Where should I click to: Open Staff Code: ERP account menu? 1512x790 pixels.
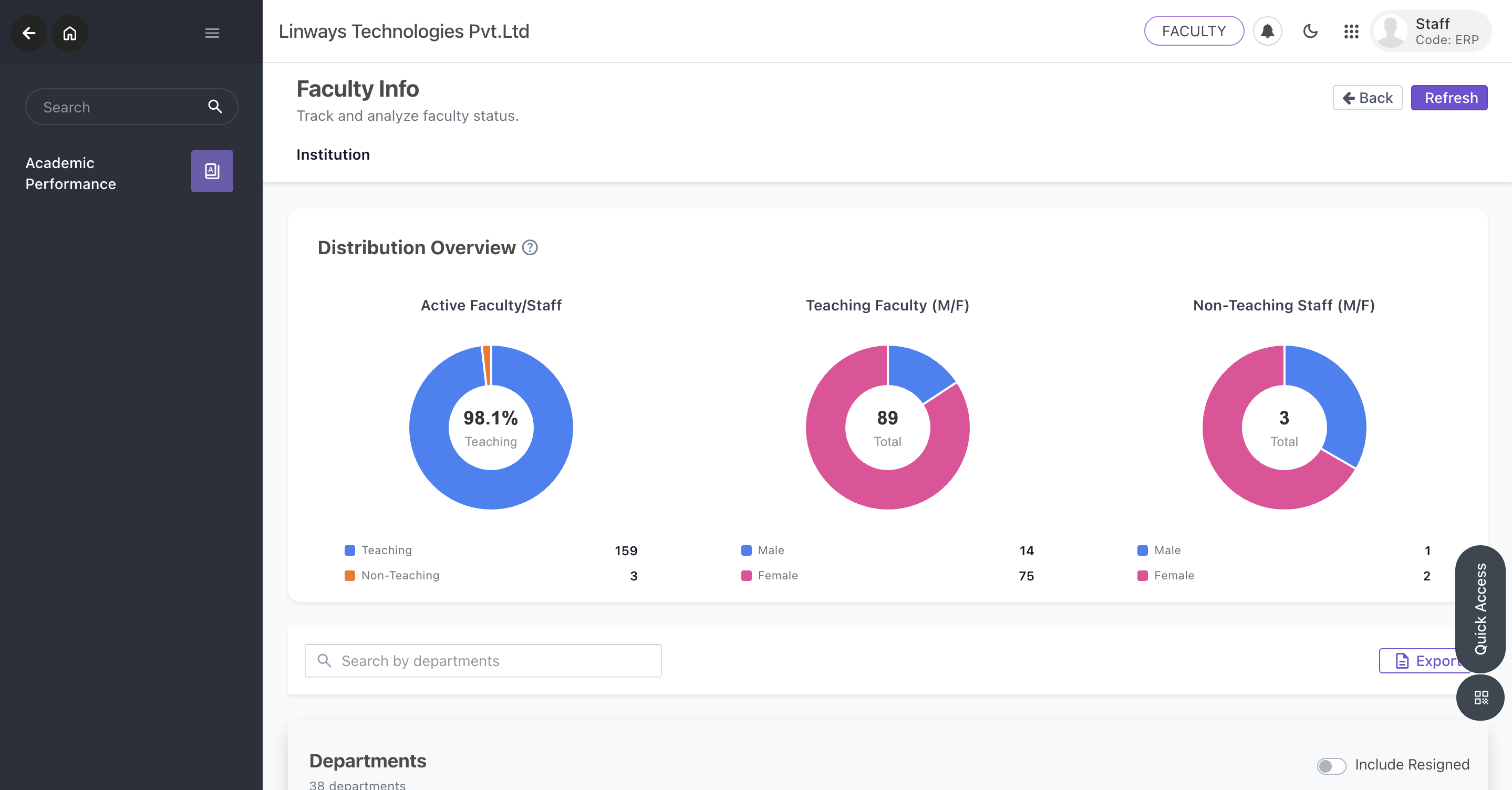[1431, 31]
